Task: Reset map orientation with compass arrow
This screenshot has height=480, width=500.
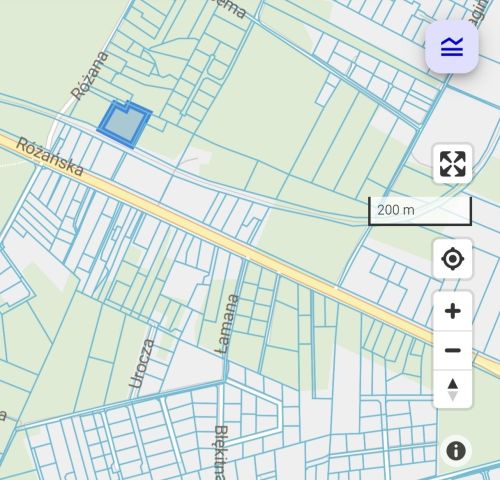Action: coord(452,389)
